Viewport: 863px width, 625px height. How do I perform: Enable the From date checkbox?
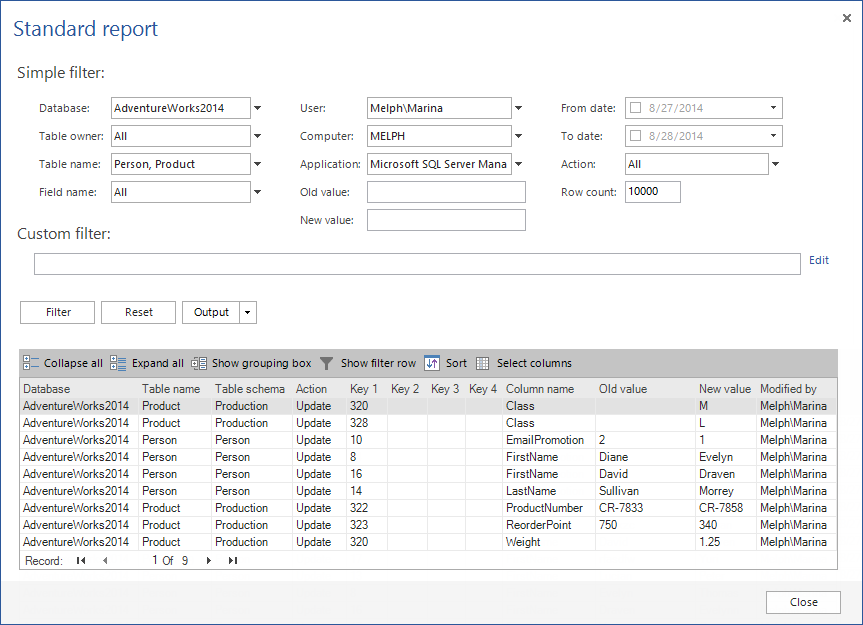tap(636, 107)
